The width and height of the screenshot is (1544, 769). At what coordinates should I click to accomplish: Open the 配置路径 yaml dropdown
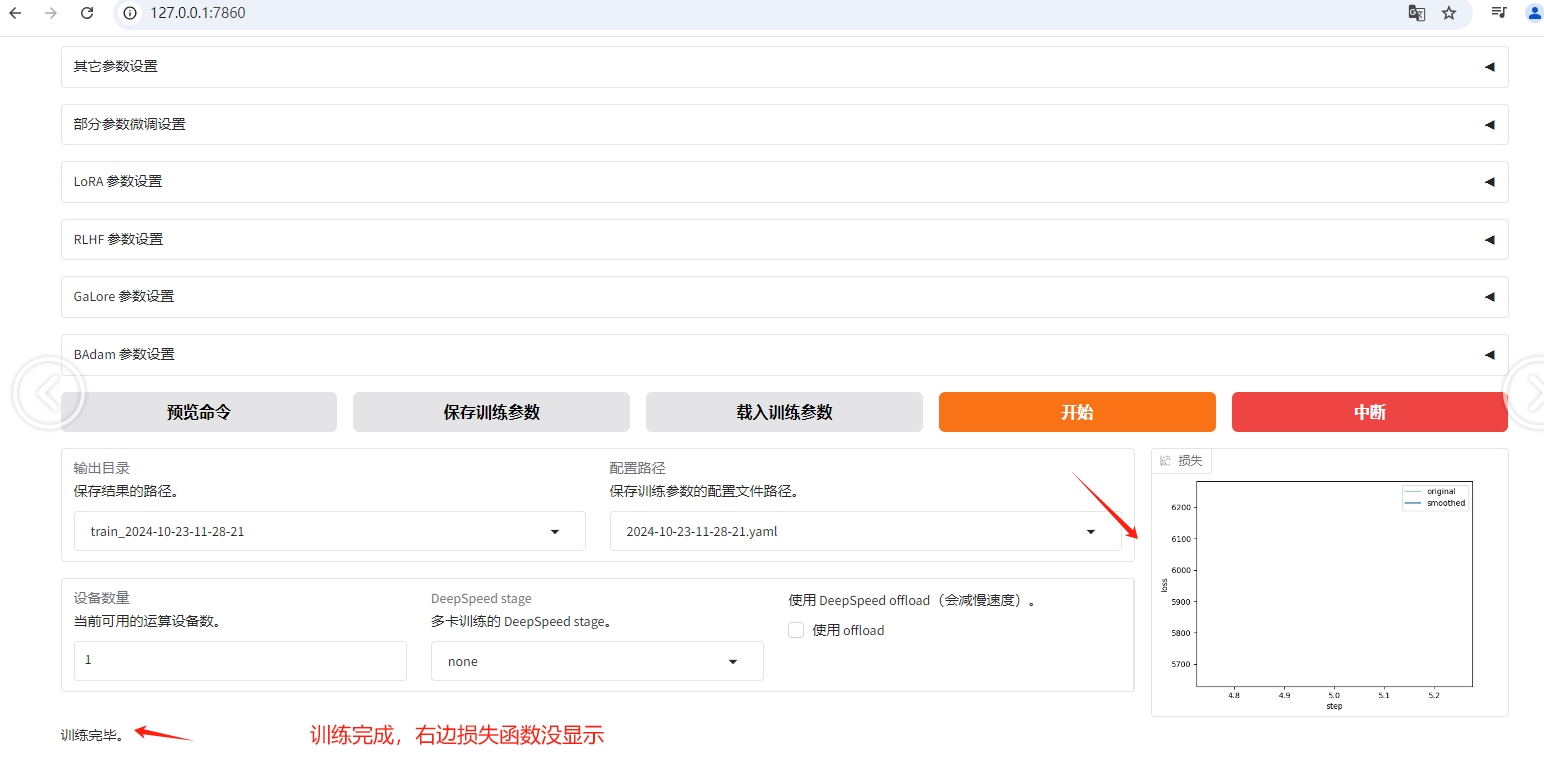pyautogui.click(x=865, y=532)
